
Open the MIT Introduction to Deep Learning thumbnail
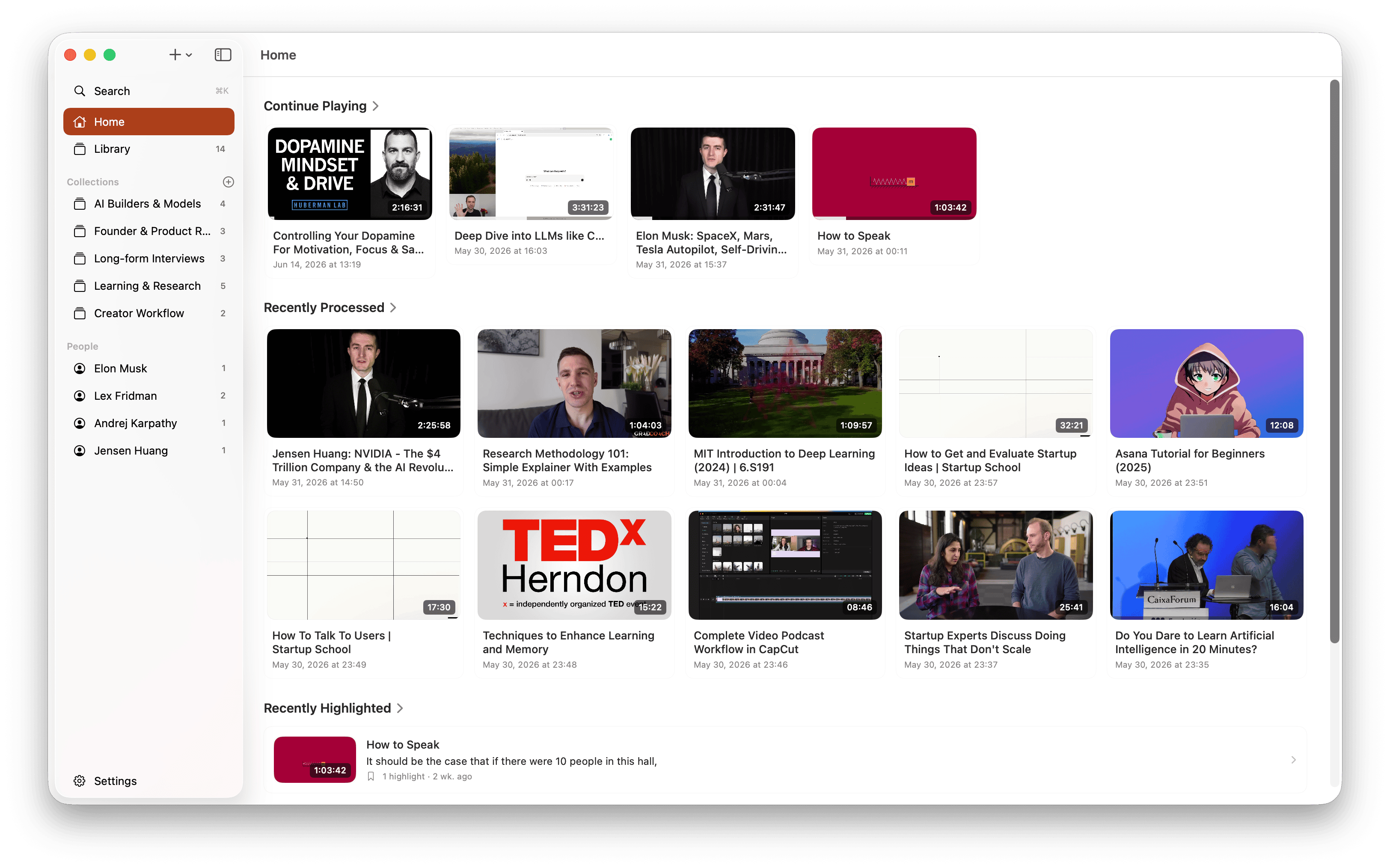[x=784, y=383]
